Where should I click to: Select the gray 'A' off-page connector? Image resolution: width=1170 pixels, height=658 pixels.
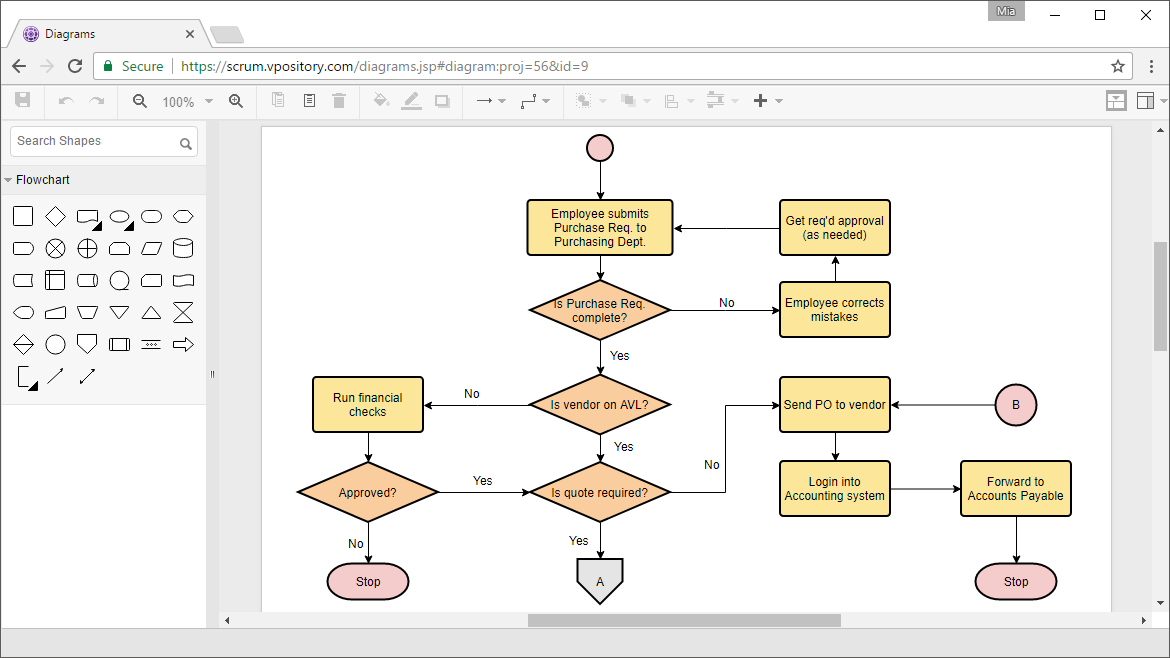tap(600, 580)
